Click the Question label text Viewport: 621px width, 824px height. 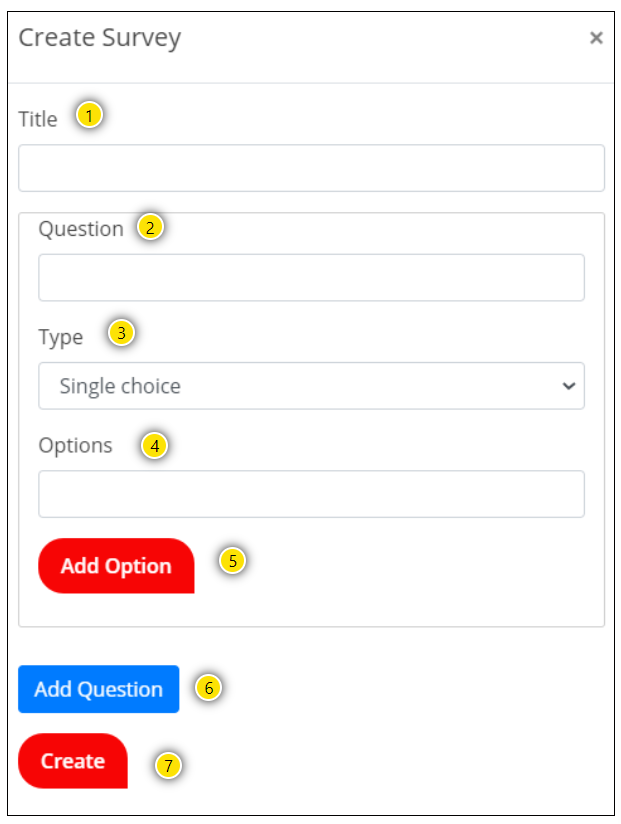[81, 229]
